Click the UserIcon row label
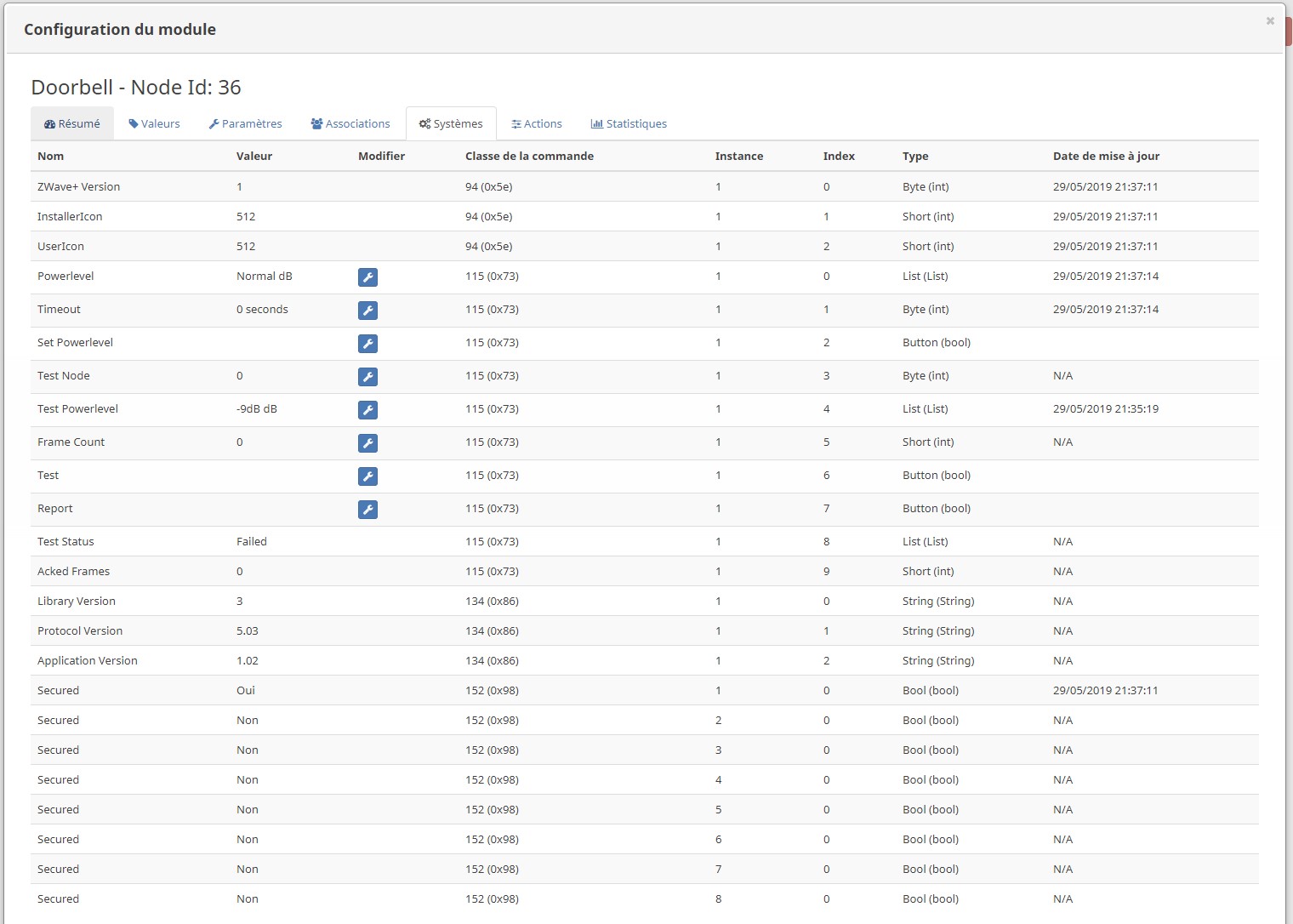This screenshot has height=924, width=1293. point(60,246)
